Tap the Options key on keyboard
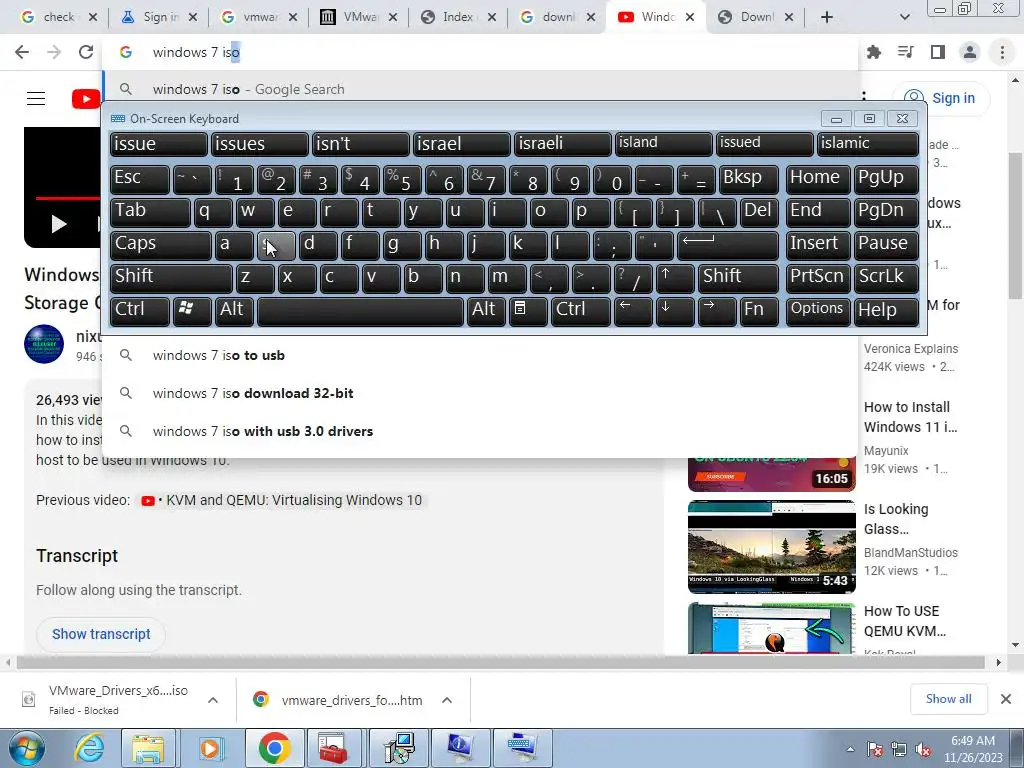This screenshot has width=1024, height=768. [x=816, y=311]
